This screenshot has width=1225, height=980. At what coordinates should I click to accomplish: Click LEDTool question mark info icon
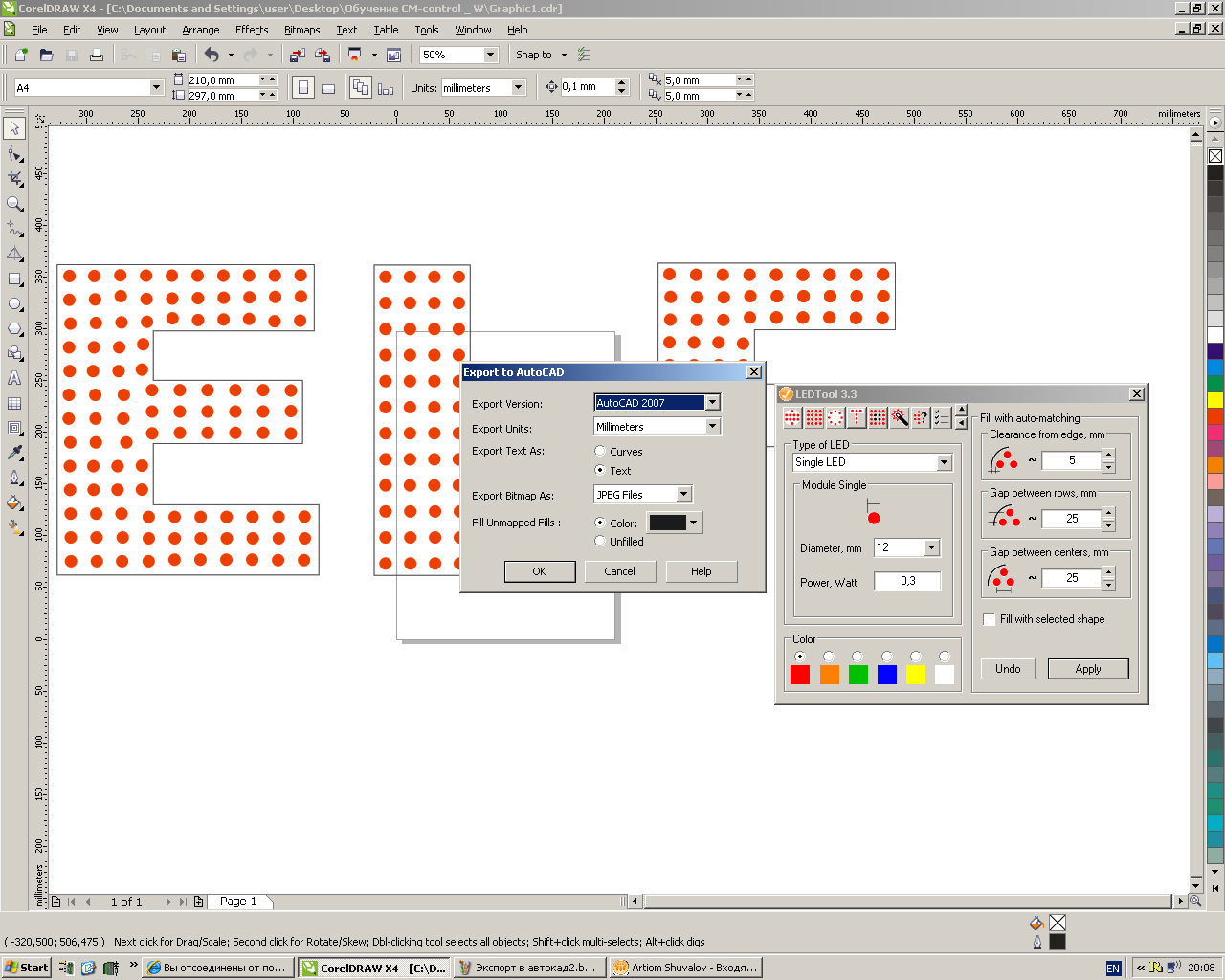tap(921, 417)
